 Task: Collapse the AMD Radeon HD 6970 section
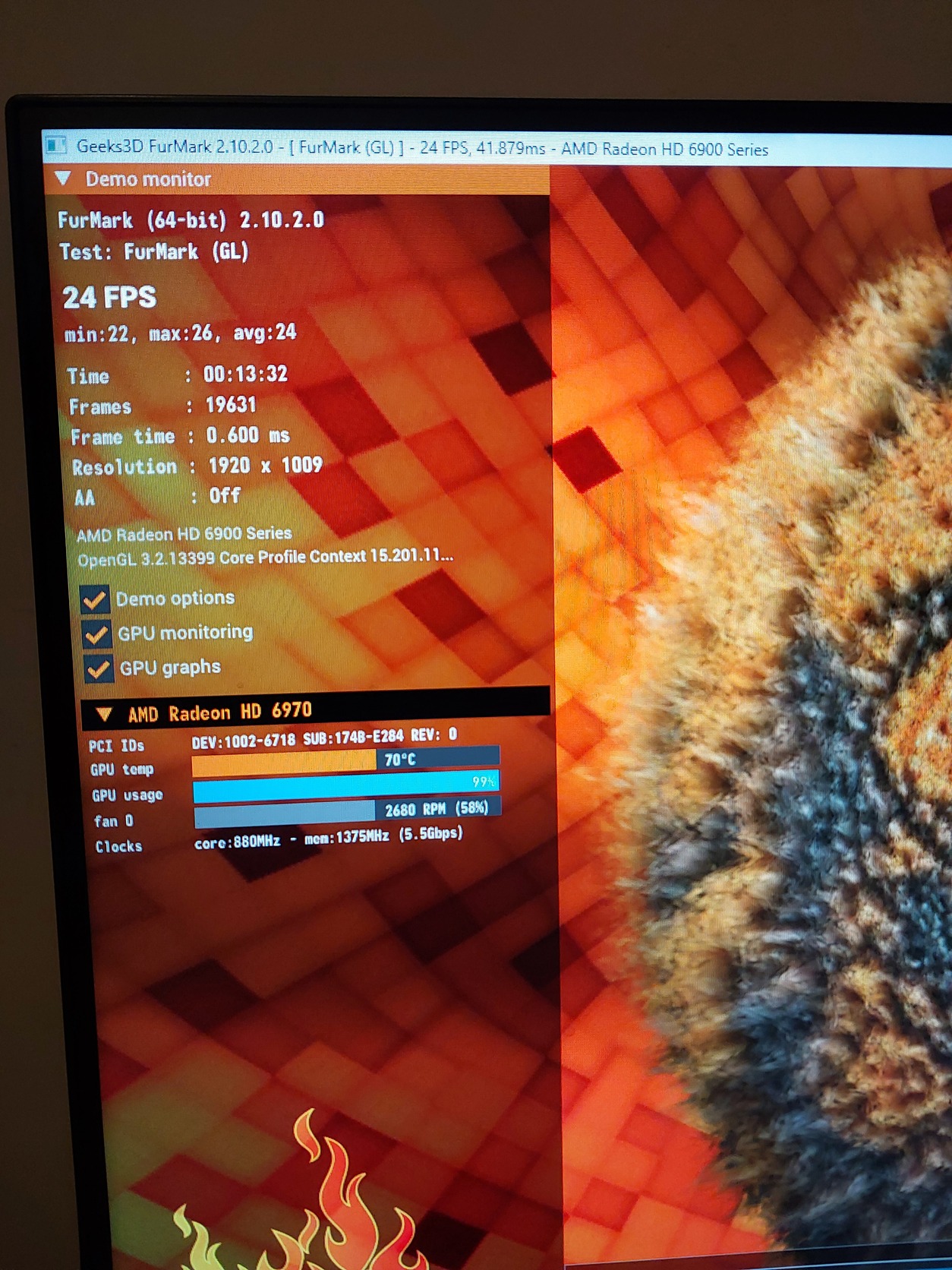pos(105,714)
